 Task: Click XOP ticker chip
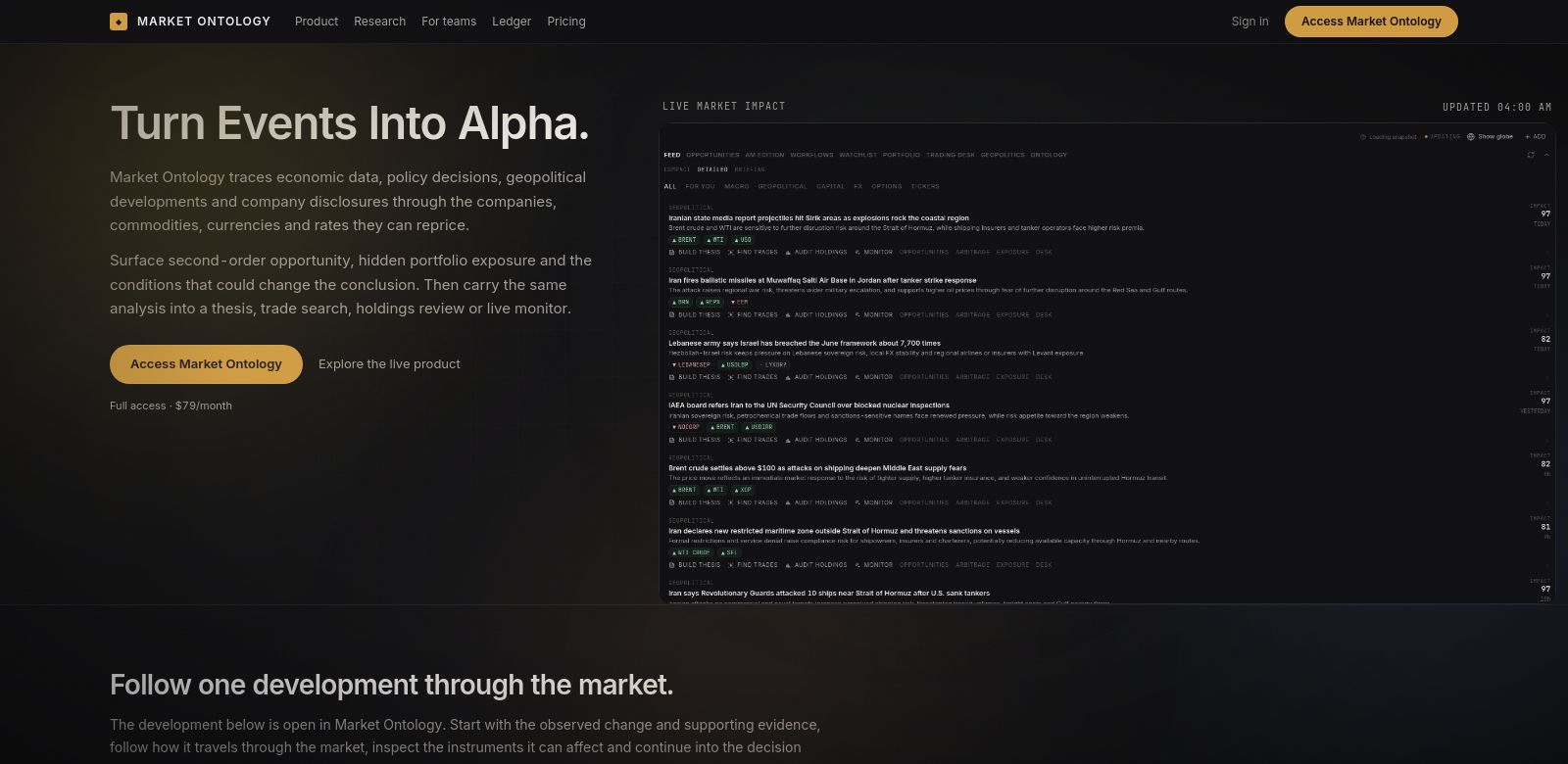(x=743, y=490)
